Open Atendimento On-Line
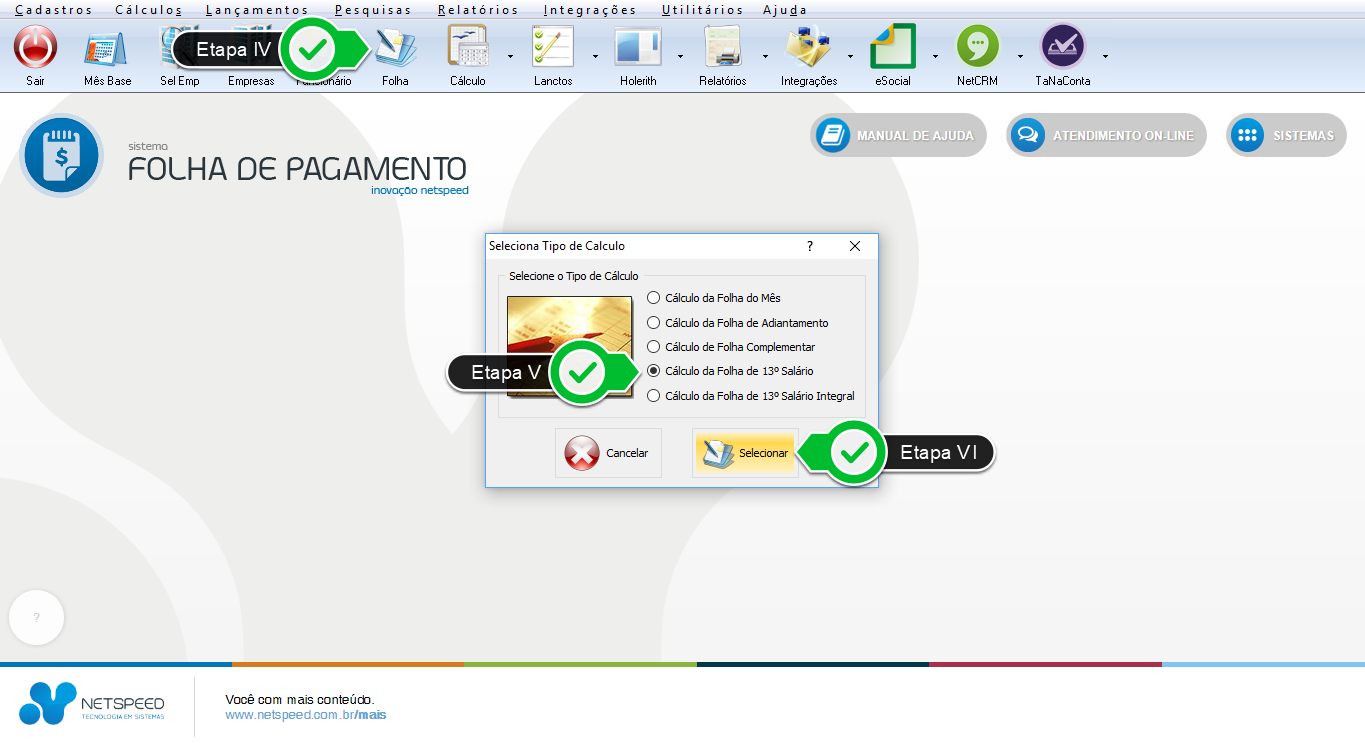 (1106, 135)
